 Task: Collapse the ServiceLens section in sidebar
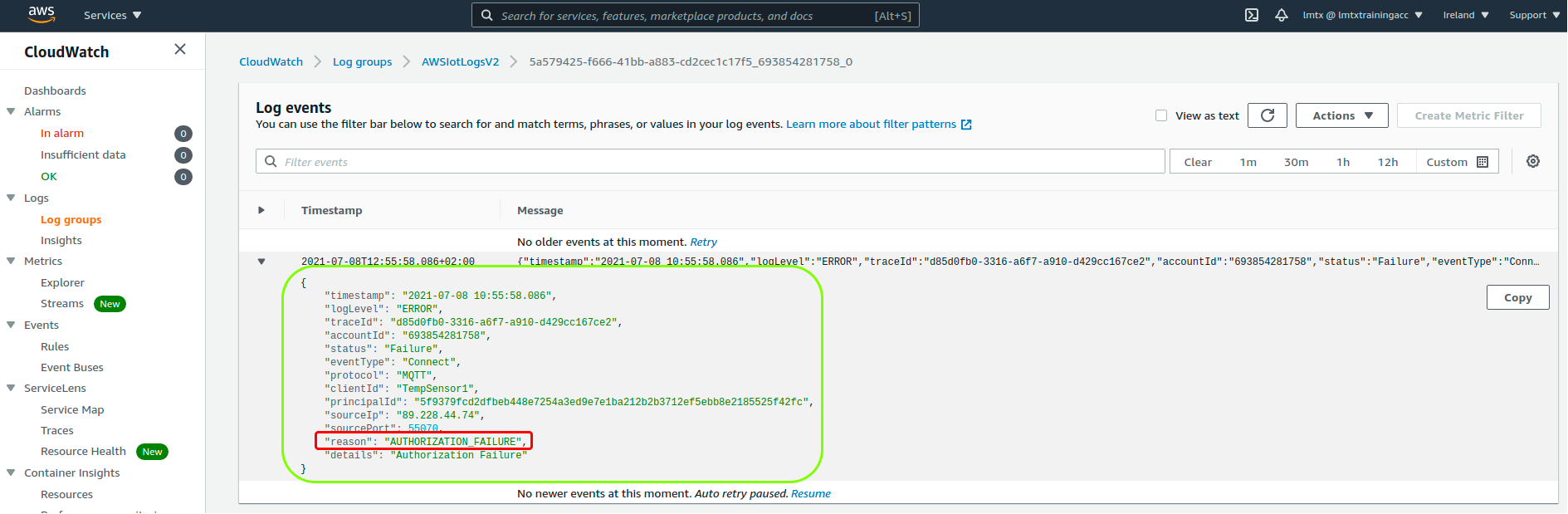tap(11, 388)
